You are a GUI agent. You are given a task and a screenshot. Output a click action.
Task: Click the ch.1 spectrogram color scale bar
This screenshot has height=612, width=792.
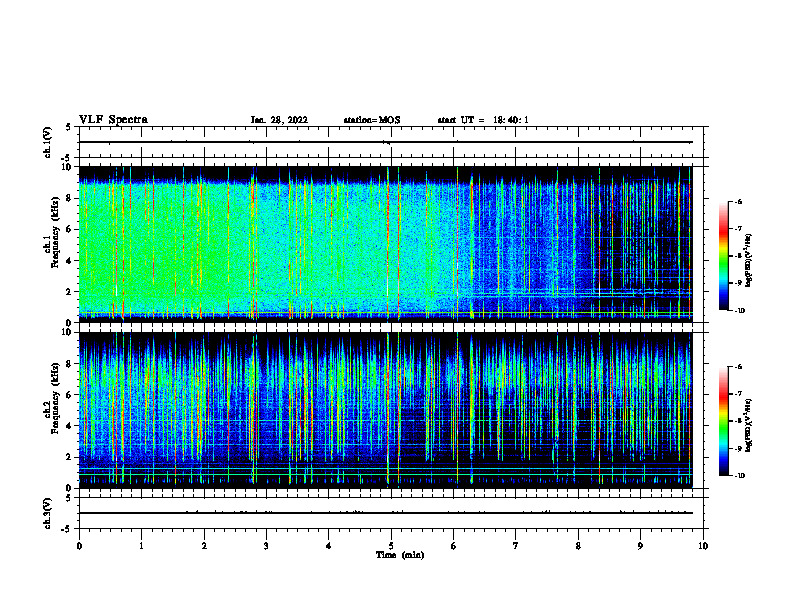tap(724, 256)
